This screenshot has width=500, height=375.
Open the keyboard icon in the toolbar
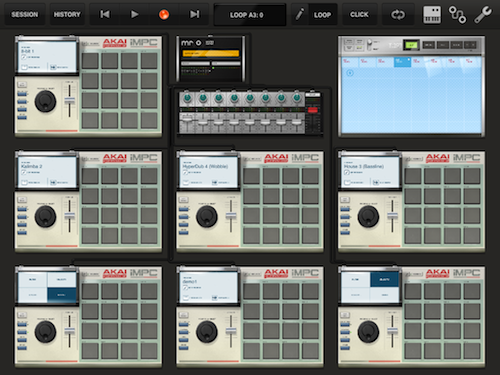coord(432,15)
